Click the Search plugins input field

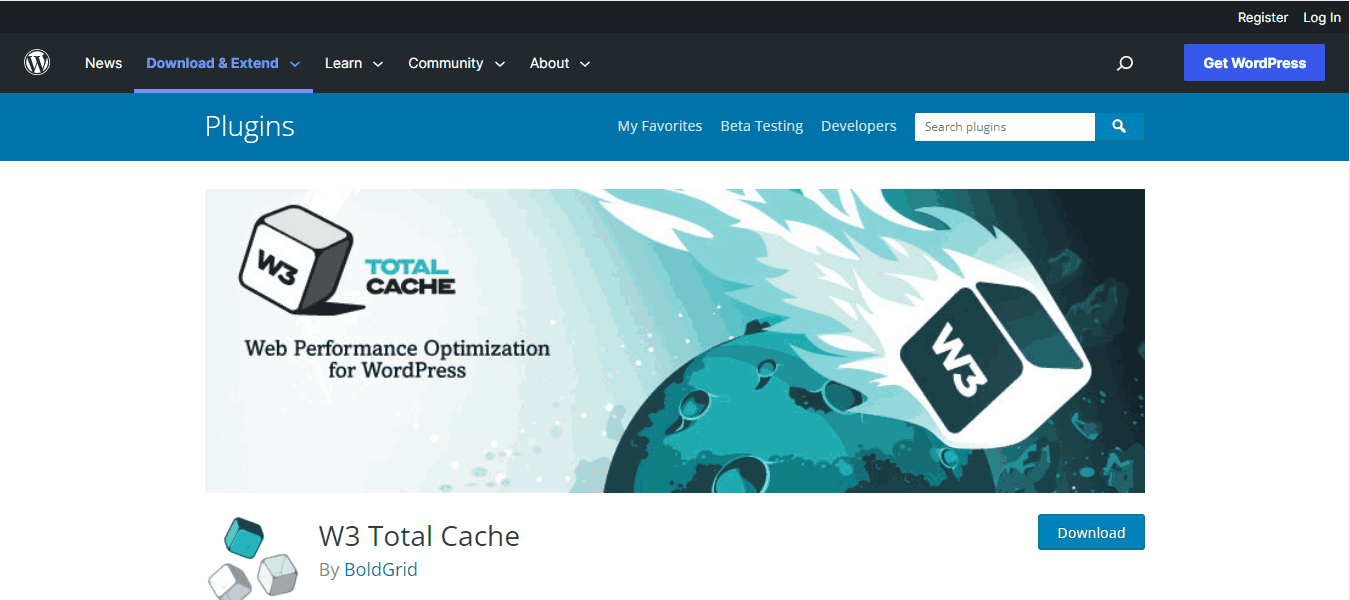click(1004, 126)
